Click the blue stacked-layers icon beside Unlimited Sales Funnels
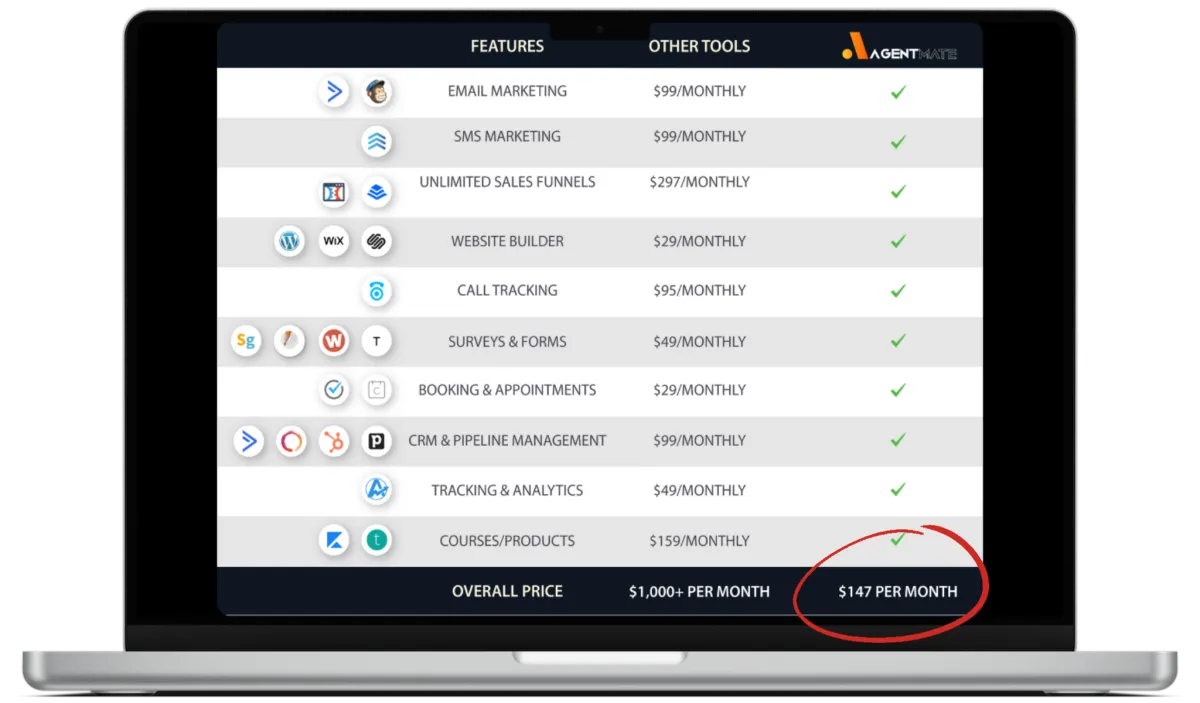The height and width of the screenshot is (703, 1200). 377,192
